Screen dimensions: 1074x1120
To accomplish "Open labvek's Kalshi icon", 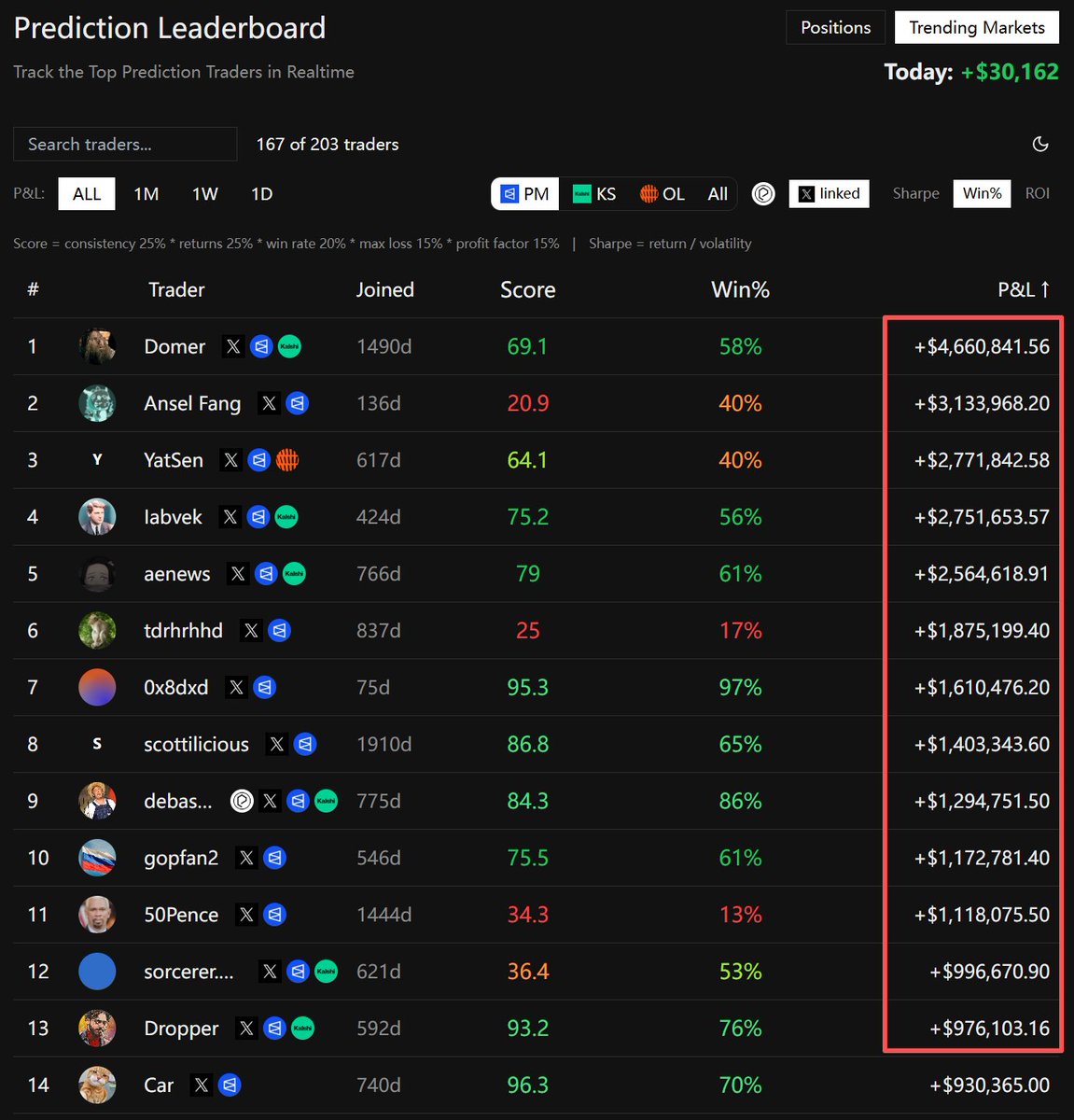I will [286, 517].
